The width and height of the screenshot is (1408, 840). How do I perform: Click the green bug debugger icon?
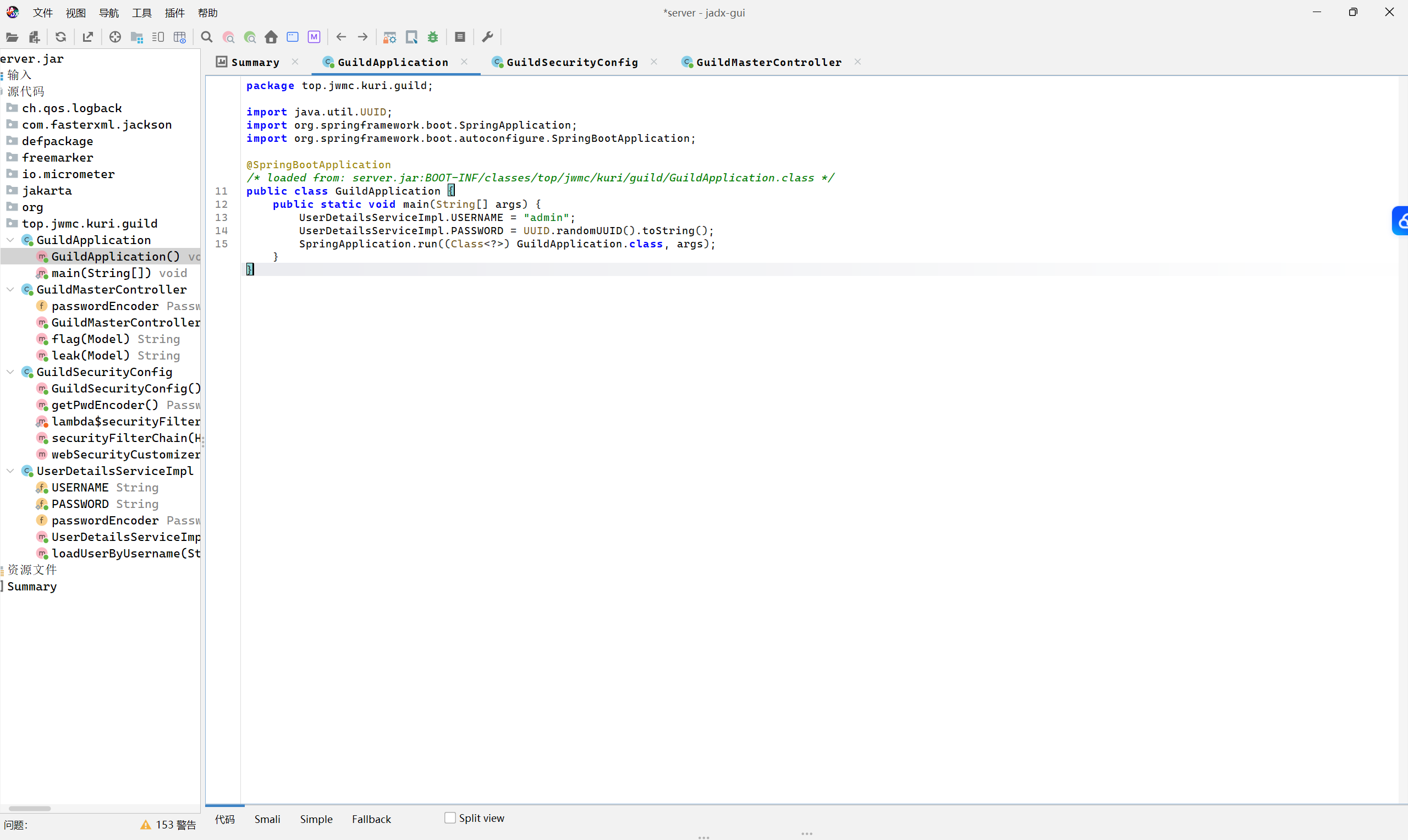(x=433, y=37)
